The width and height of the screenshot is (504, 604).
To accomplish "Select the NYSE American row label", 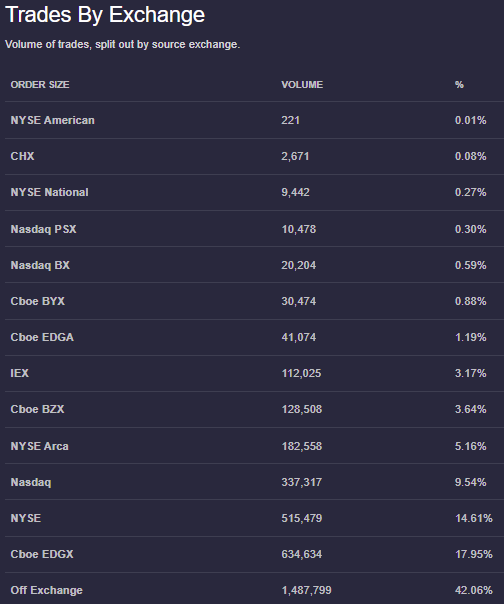I will tap(52, 120).
